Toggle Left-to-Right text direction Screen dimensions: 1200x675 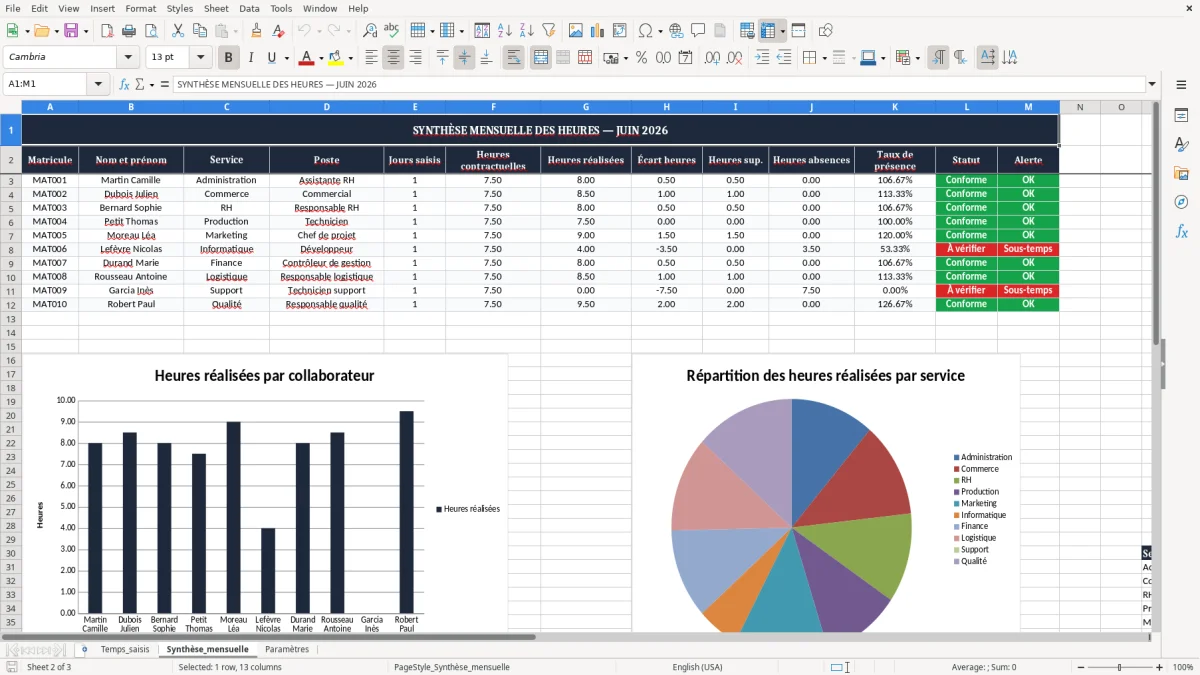[938, 58]
